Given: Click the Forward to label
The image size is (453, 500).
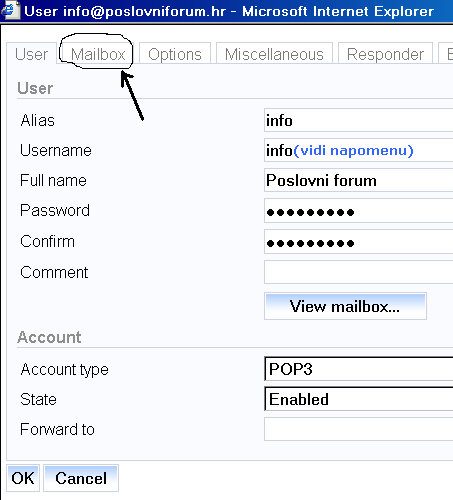Looking at the screenshot, I should point(57,429).
